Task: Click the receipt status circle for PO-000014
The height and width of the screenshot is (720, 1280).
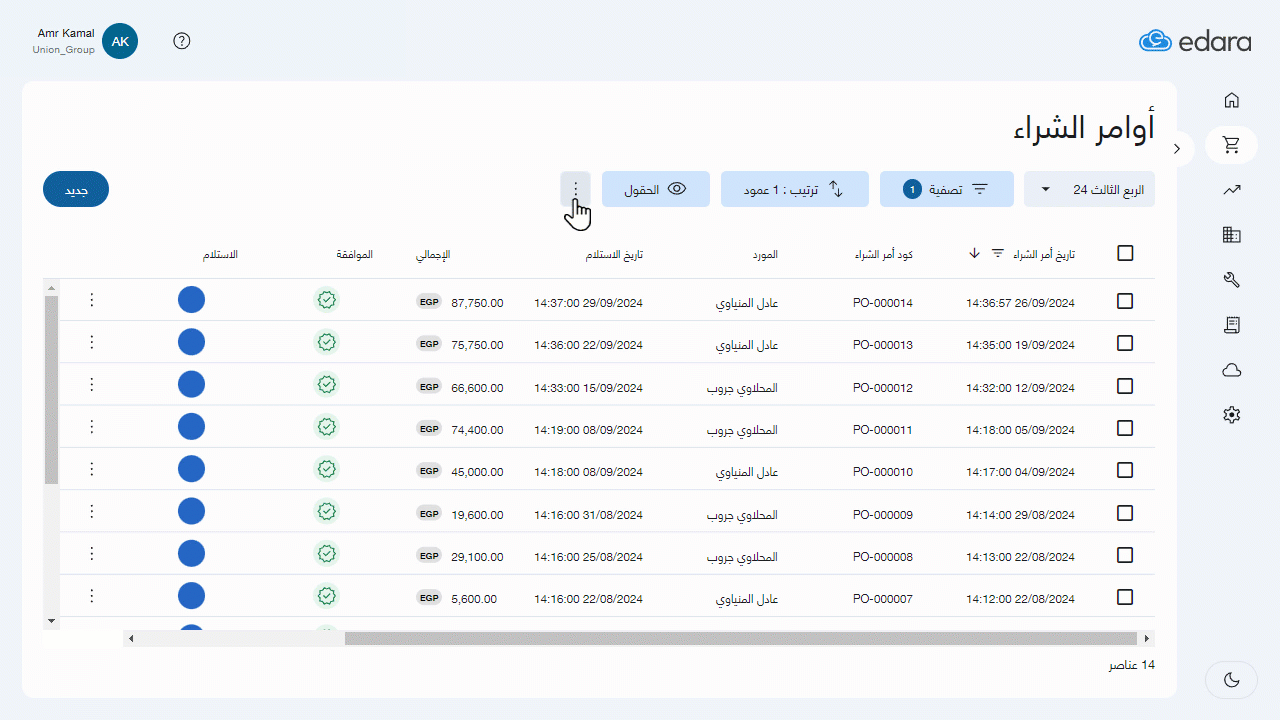Action: [x=191, y=300]
